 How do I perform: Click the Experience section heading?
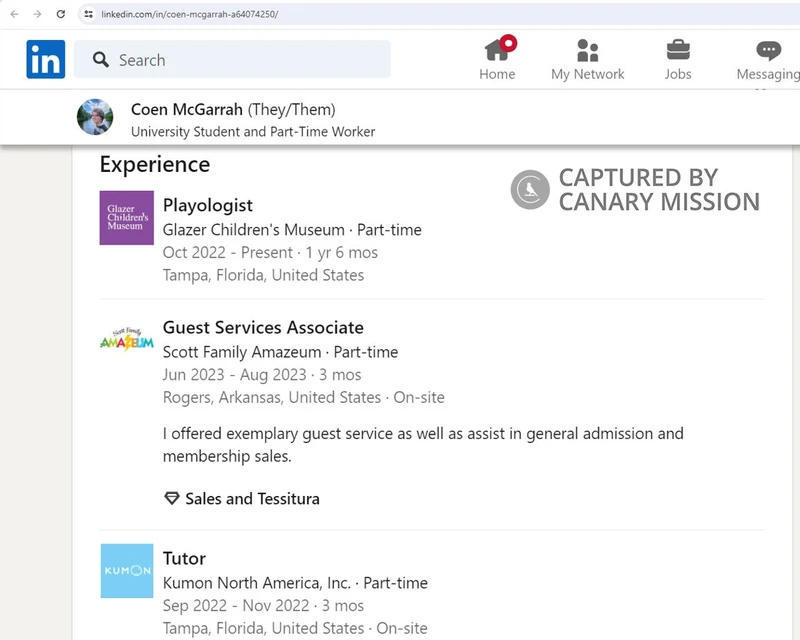click(x=155, y=164)
